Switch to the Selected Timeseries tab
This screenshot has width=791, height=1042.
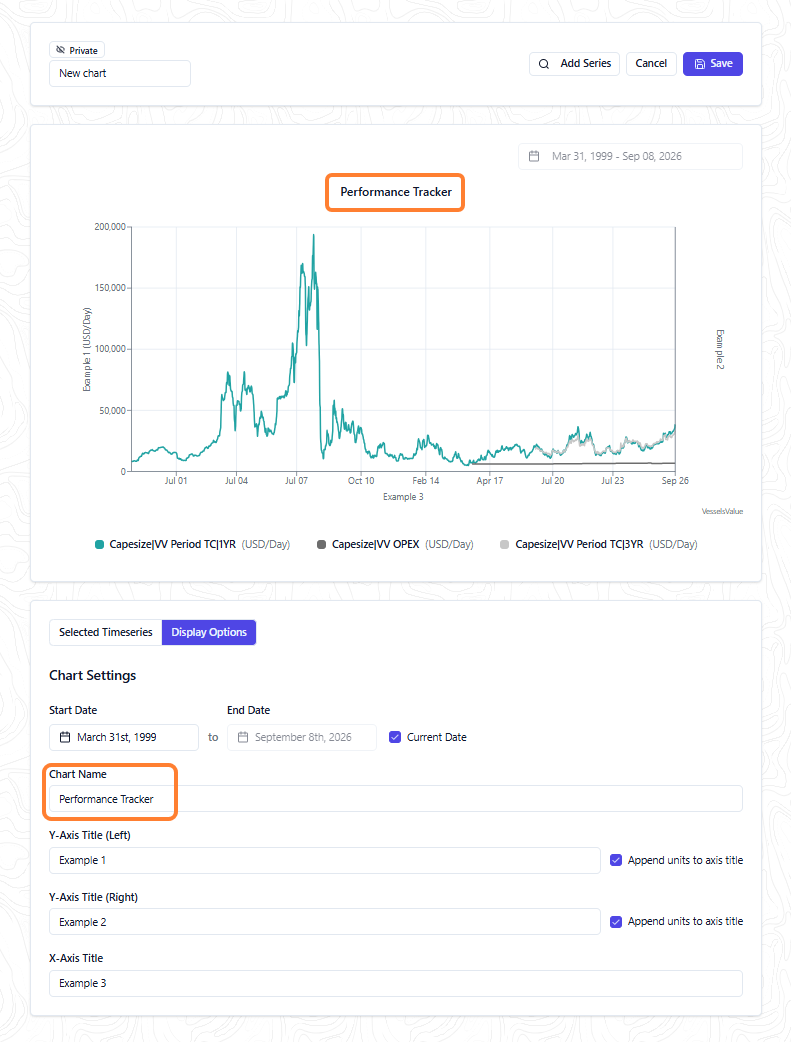point(106,632)
